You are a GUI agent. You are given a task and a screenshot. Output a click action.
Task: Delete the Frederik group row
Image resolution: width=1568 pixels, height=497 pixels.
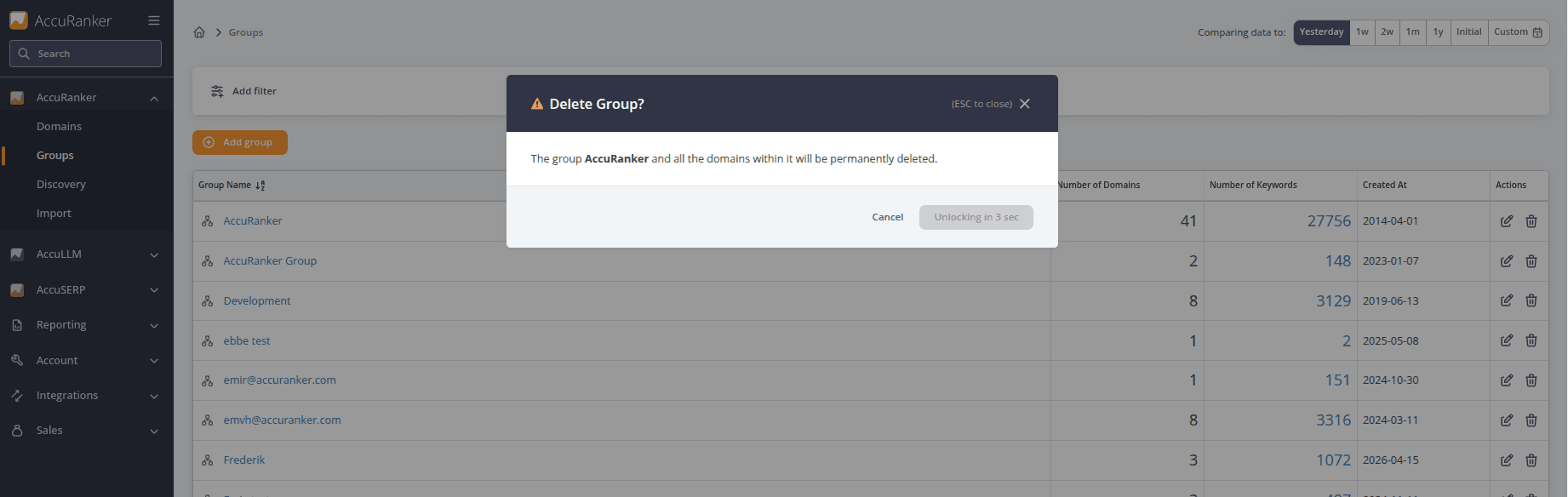coord(1531,460)
